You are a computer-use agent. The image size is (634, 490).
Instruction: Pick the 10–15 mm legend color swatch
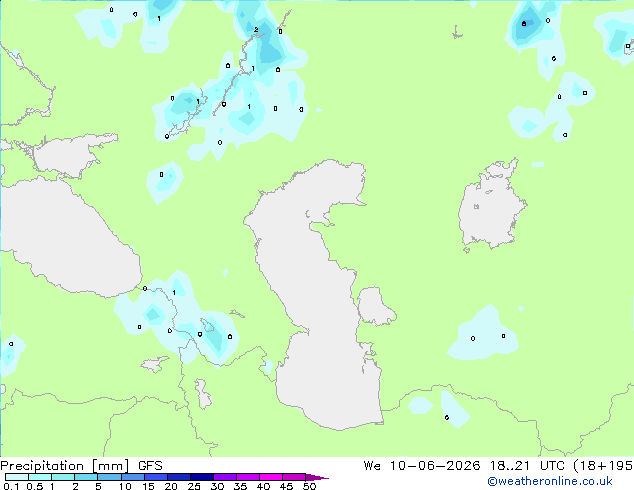(132, 477)
